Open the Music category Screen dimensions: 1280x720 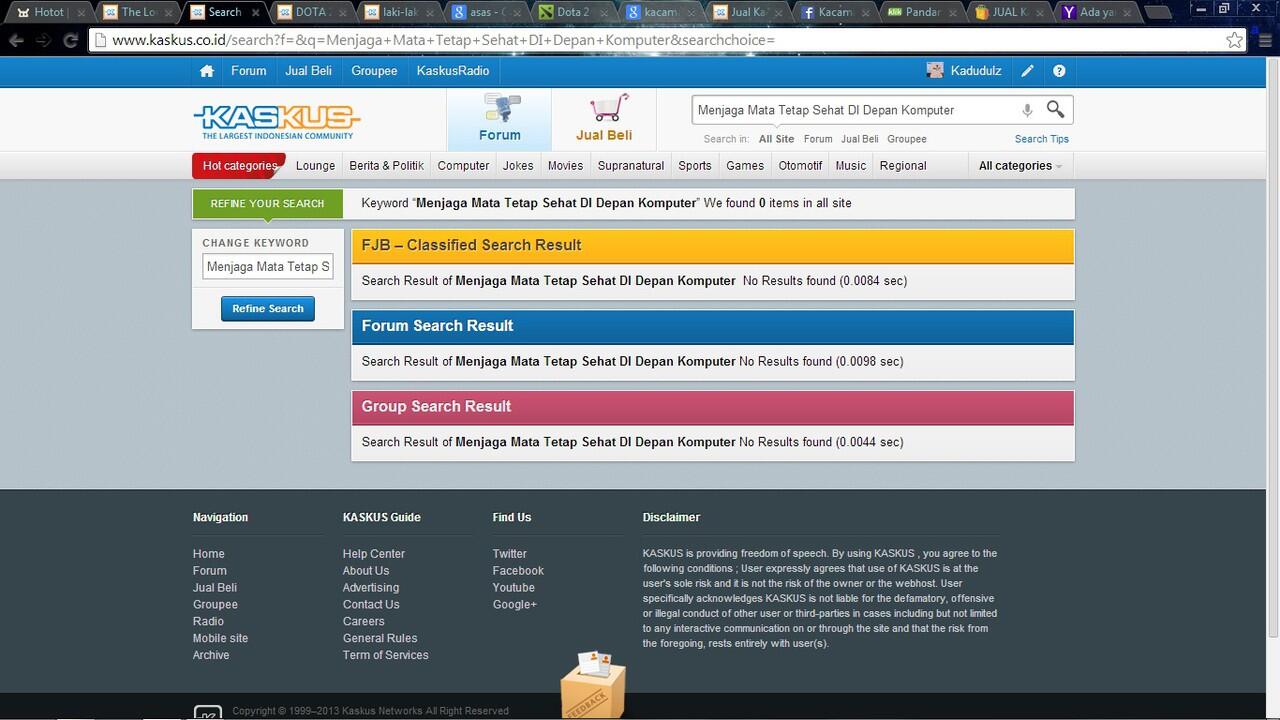click(x=851, y=166)
